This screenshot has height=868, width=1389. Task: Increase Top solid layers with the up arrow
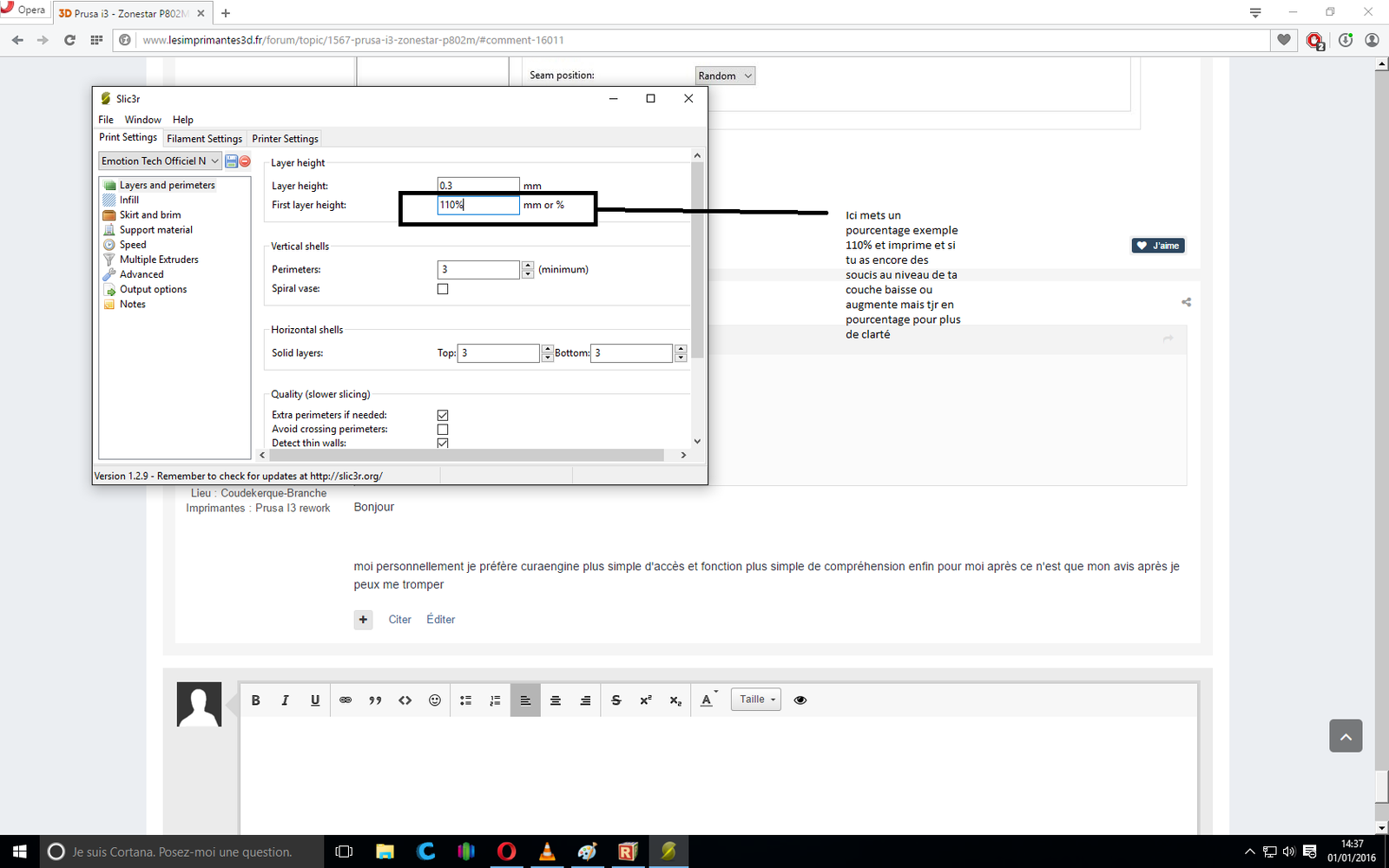547,349
